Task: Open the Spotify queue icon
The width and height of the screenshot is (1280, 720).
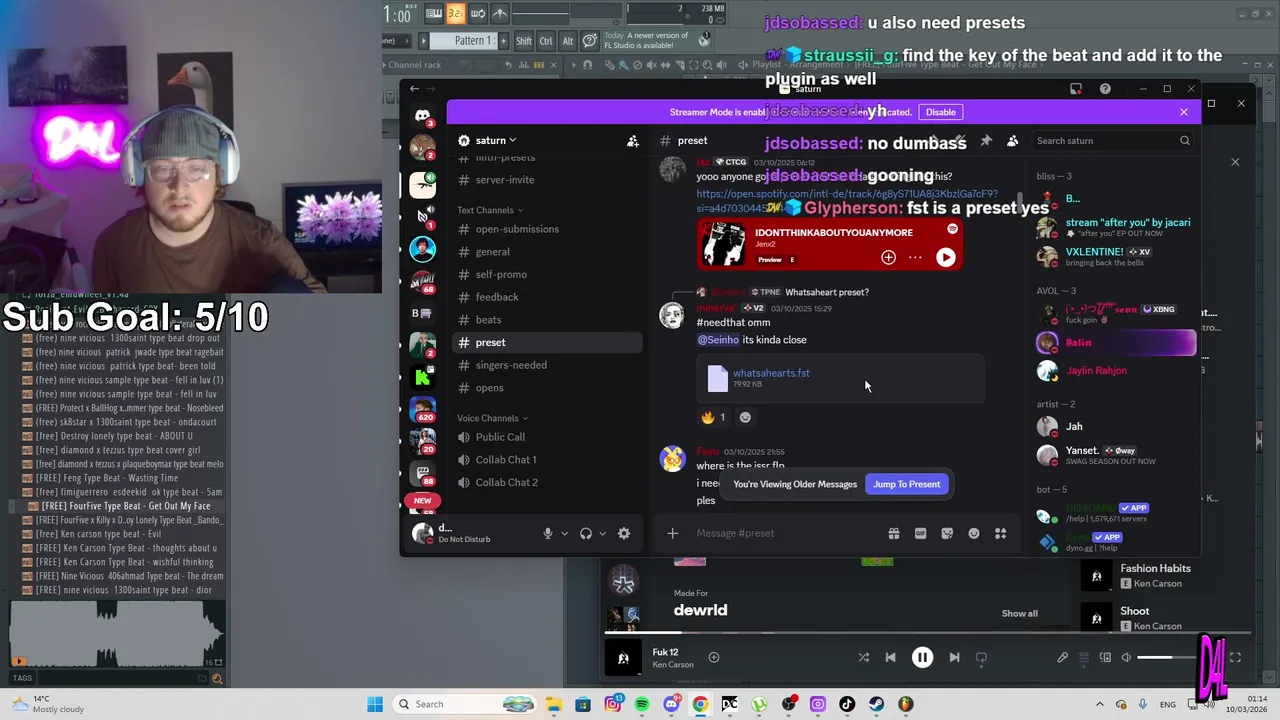Action: click(x=1084, y=658)
